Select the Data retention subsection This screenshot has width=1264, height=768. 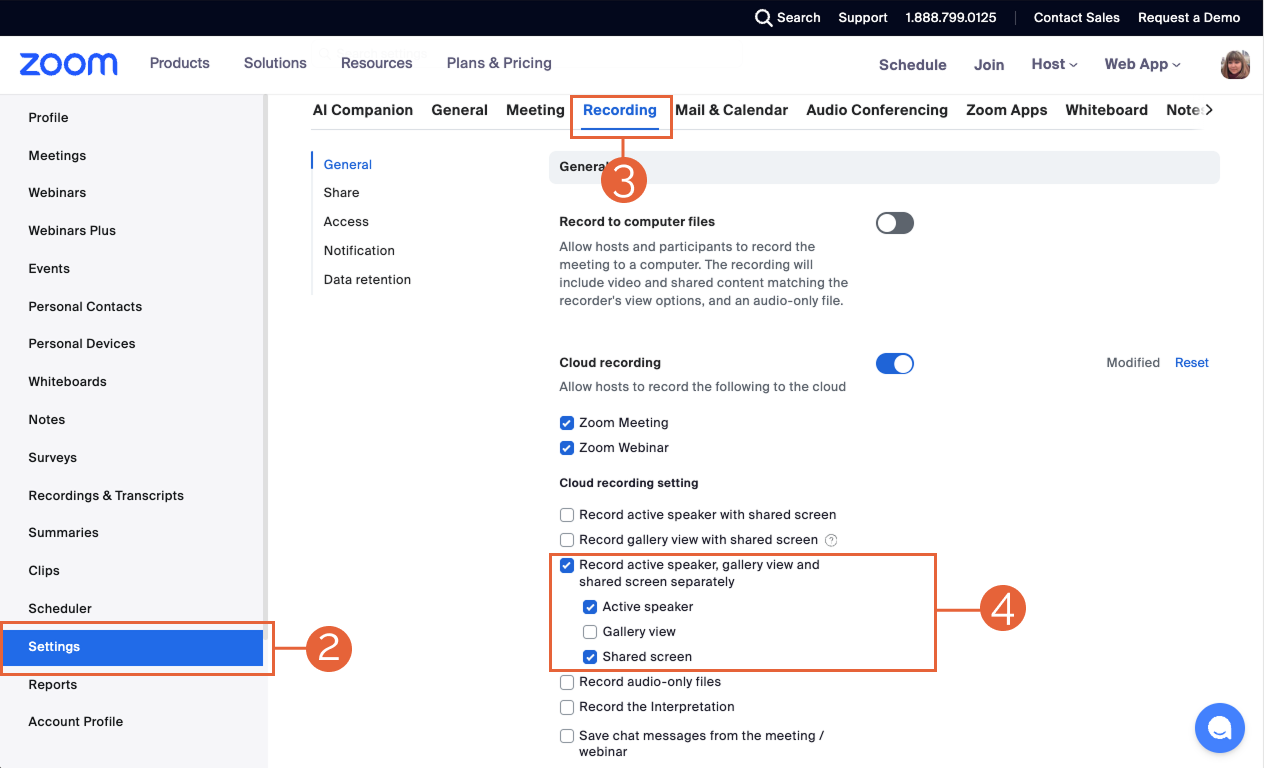(367, 279)
